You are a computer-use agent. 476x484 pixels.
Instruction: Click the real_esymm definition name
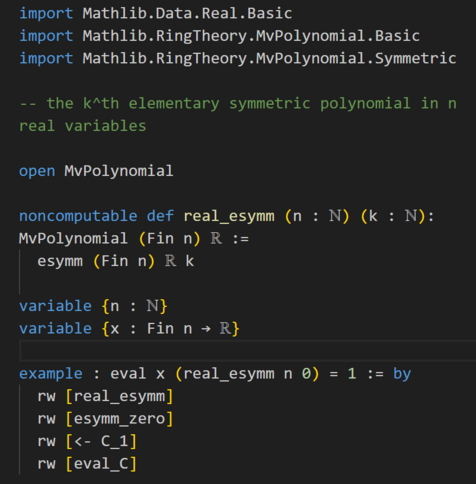click(229, 216)
